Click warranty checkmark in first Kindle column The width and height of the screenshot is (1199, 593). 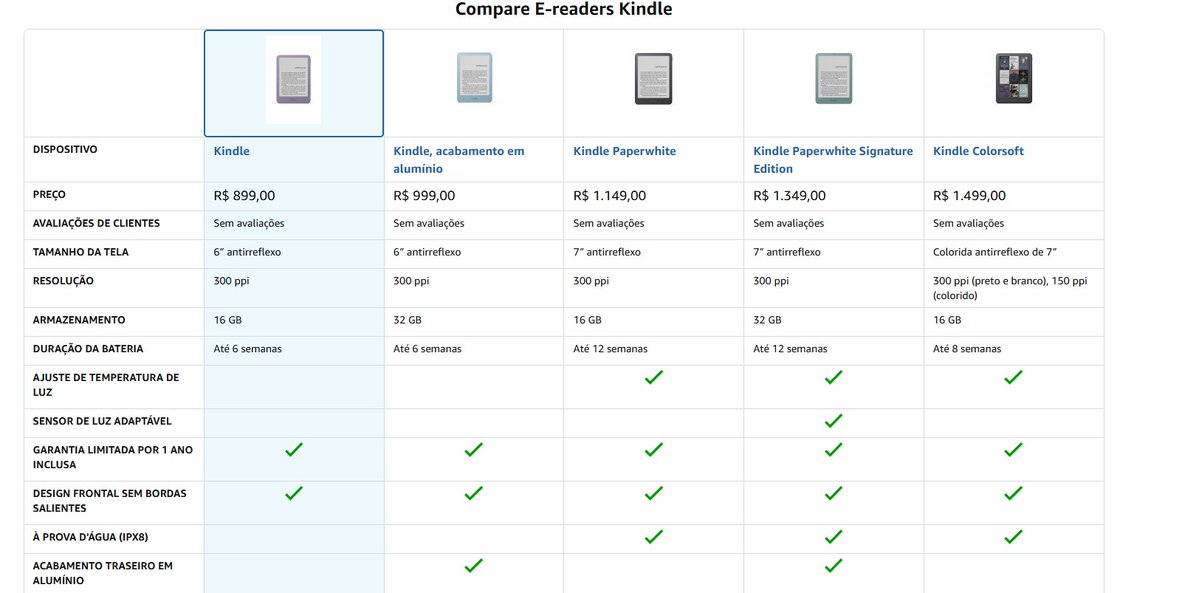pyautogui.click(x=294, y=450)
